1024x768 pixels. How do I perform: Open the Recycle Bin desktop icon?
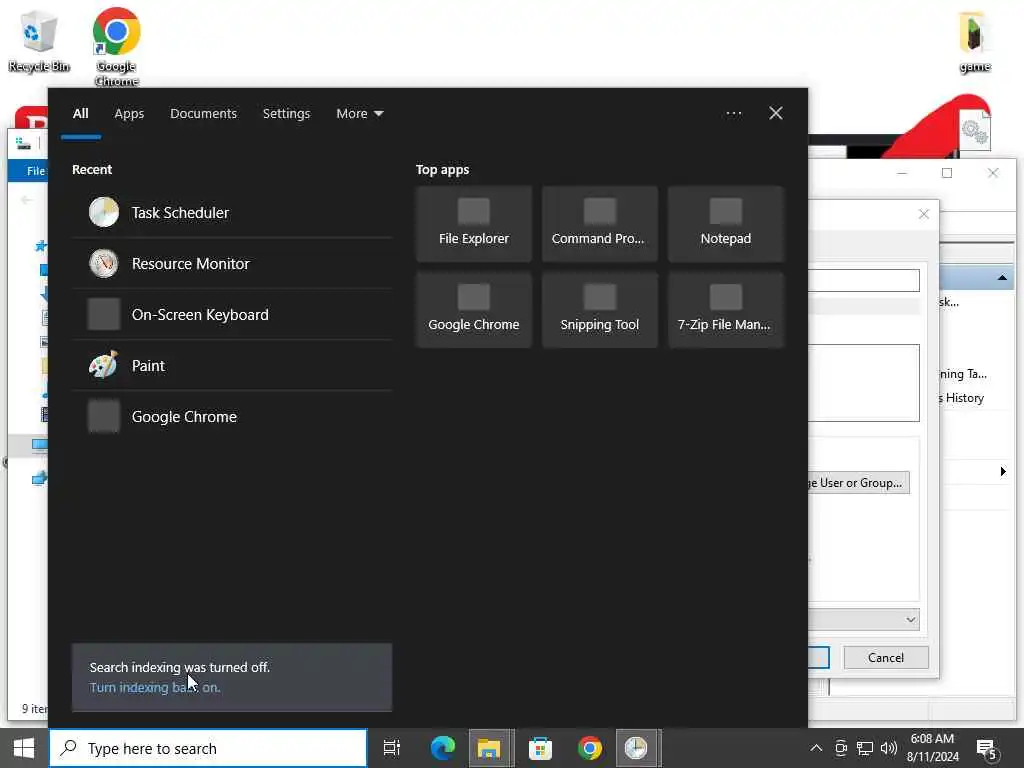39,41
